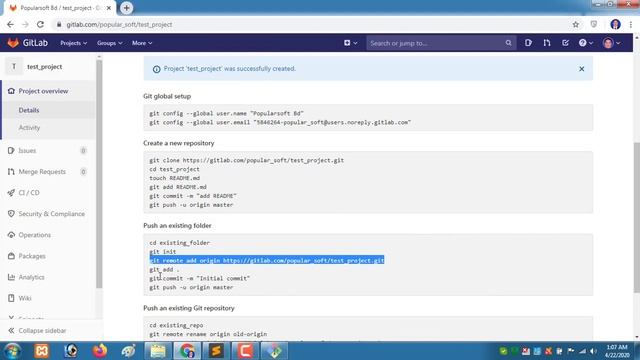Open the Help question mark menu

586,43
